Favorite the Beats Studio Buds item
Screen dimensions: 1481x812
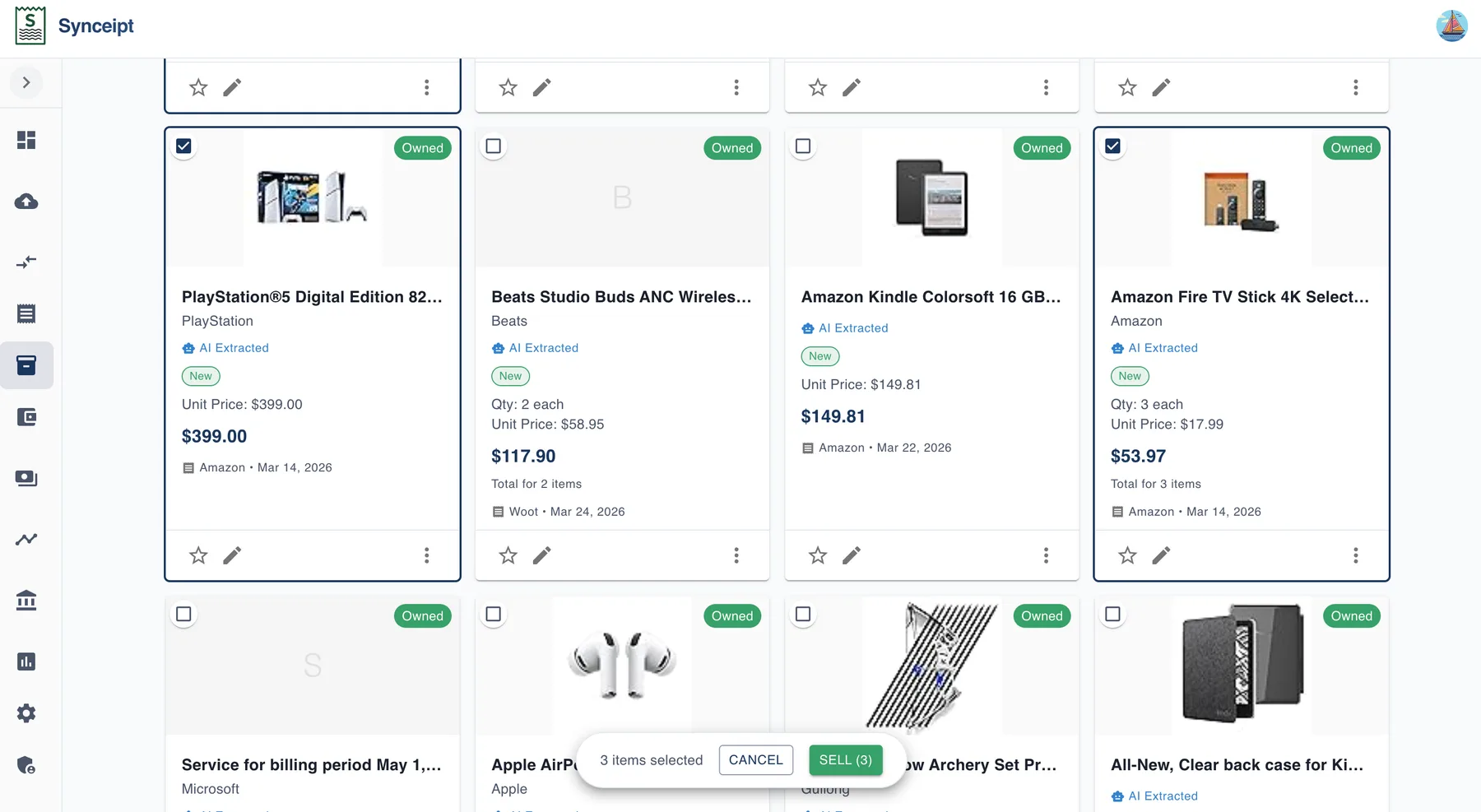508,555
